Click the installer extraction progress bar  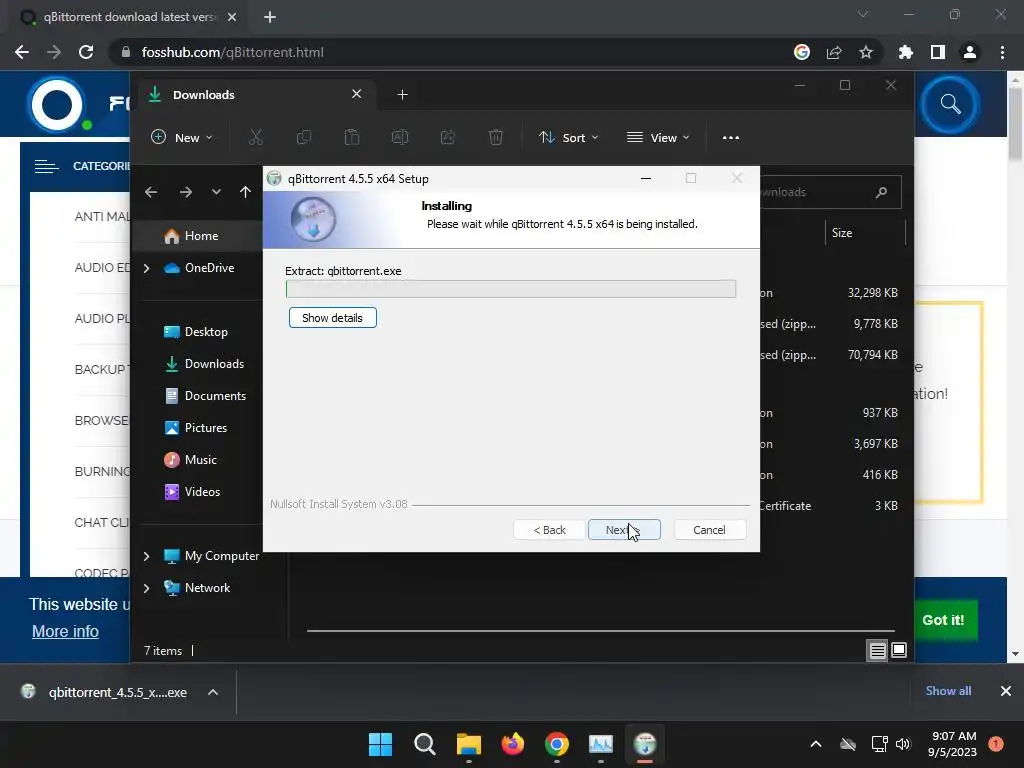[511, 289]
